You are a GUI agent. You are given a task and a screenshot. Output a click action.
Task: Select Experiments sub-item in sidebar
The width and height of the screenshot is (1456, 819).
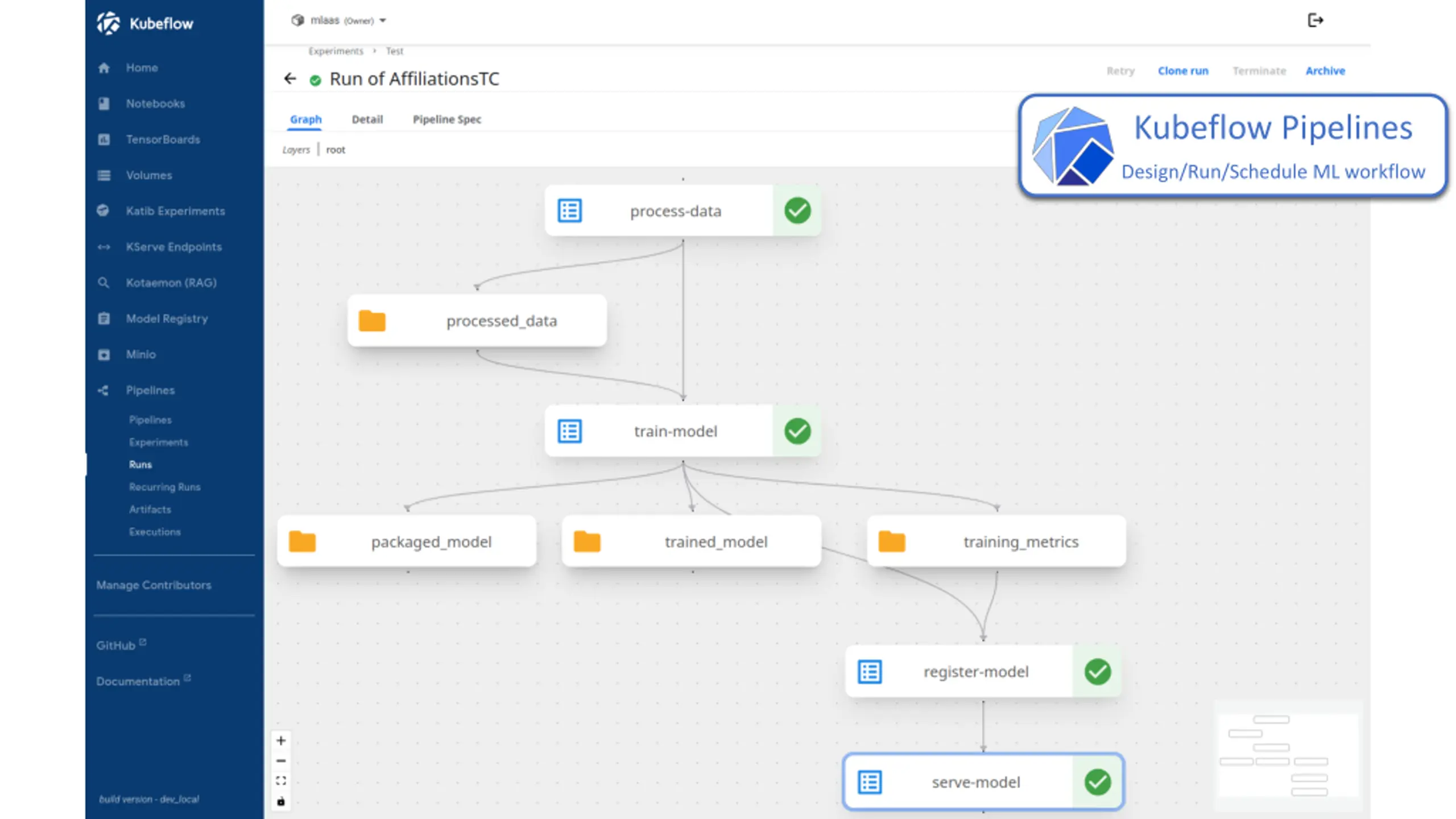pos(158,442)
